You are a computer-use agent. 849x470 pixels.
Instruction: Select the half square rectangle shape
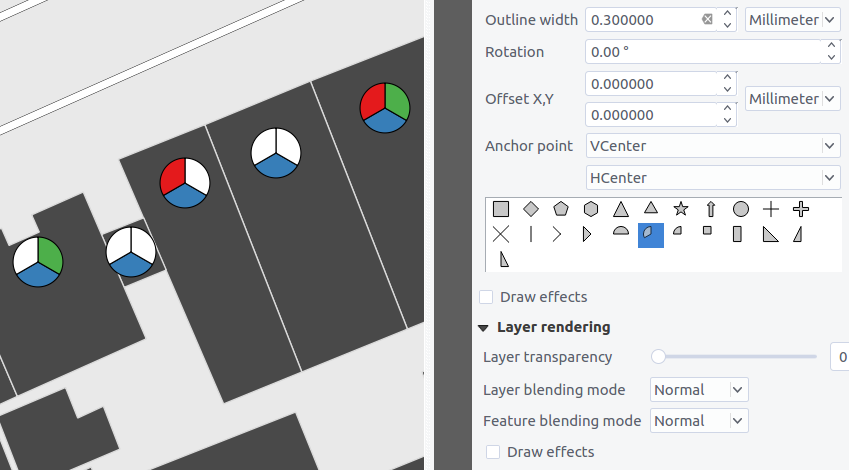click(737, 234)
